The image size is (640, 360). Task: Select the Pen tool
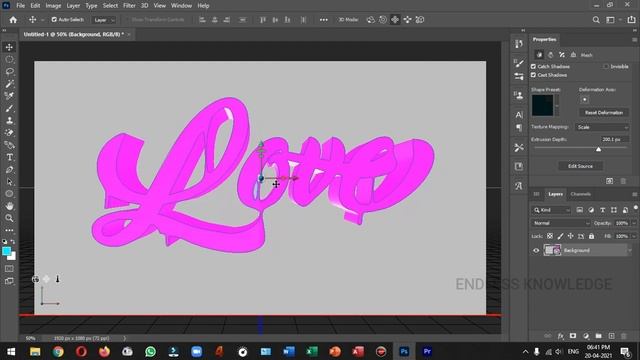[x=9, y=169]
